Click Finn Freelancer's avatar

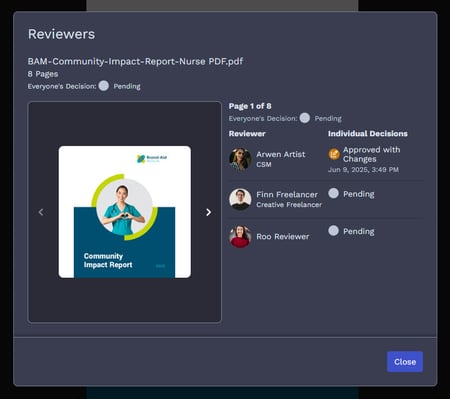pos(240,199)
